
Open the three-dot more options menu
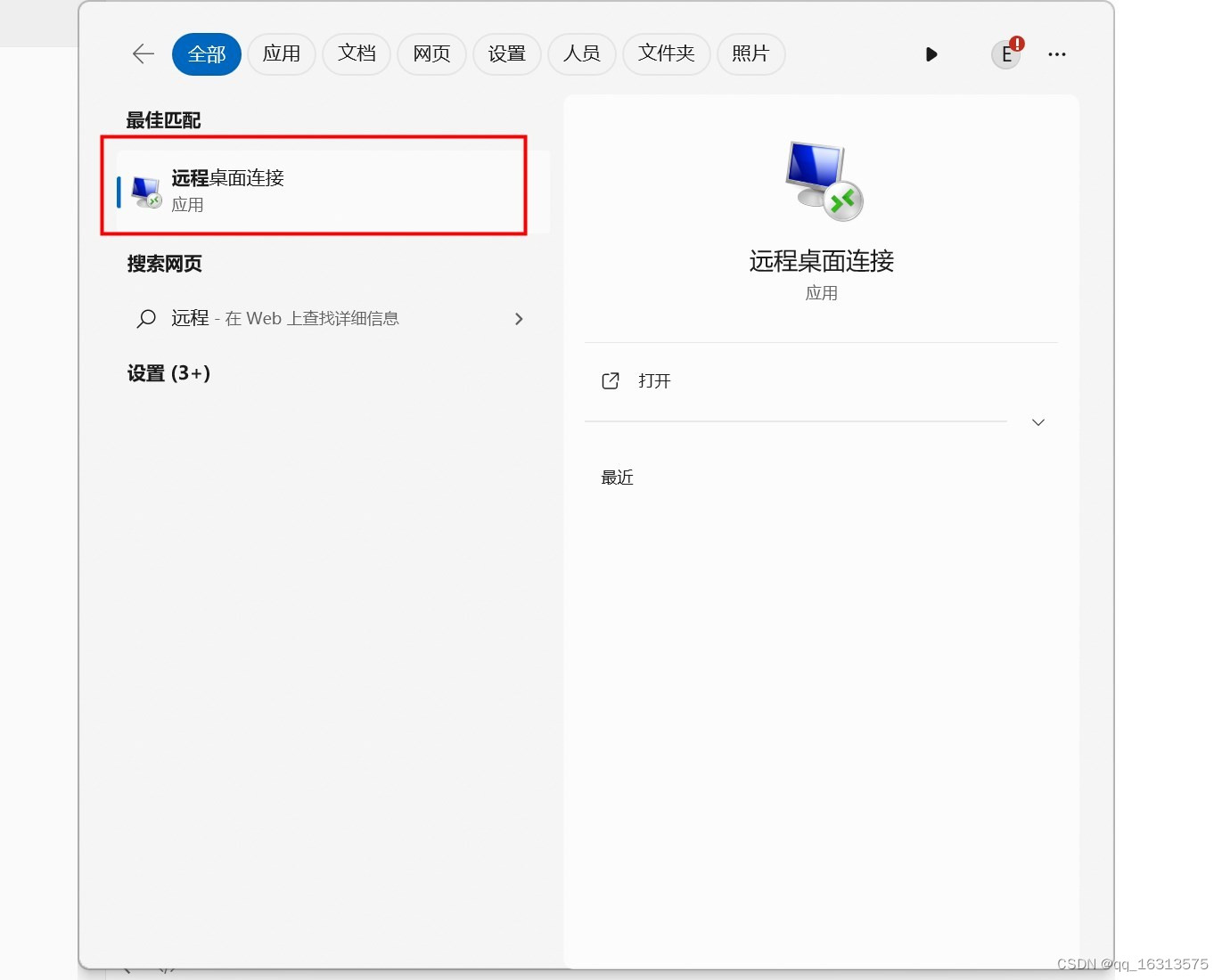pyautogui.click(x=1057, y=54)
